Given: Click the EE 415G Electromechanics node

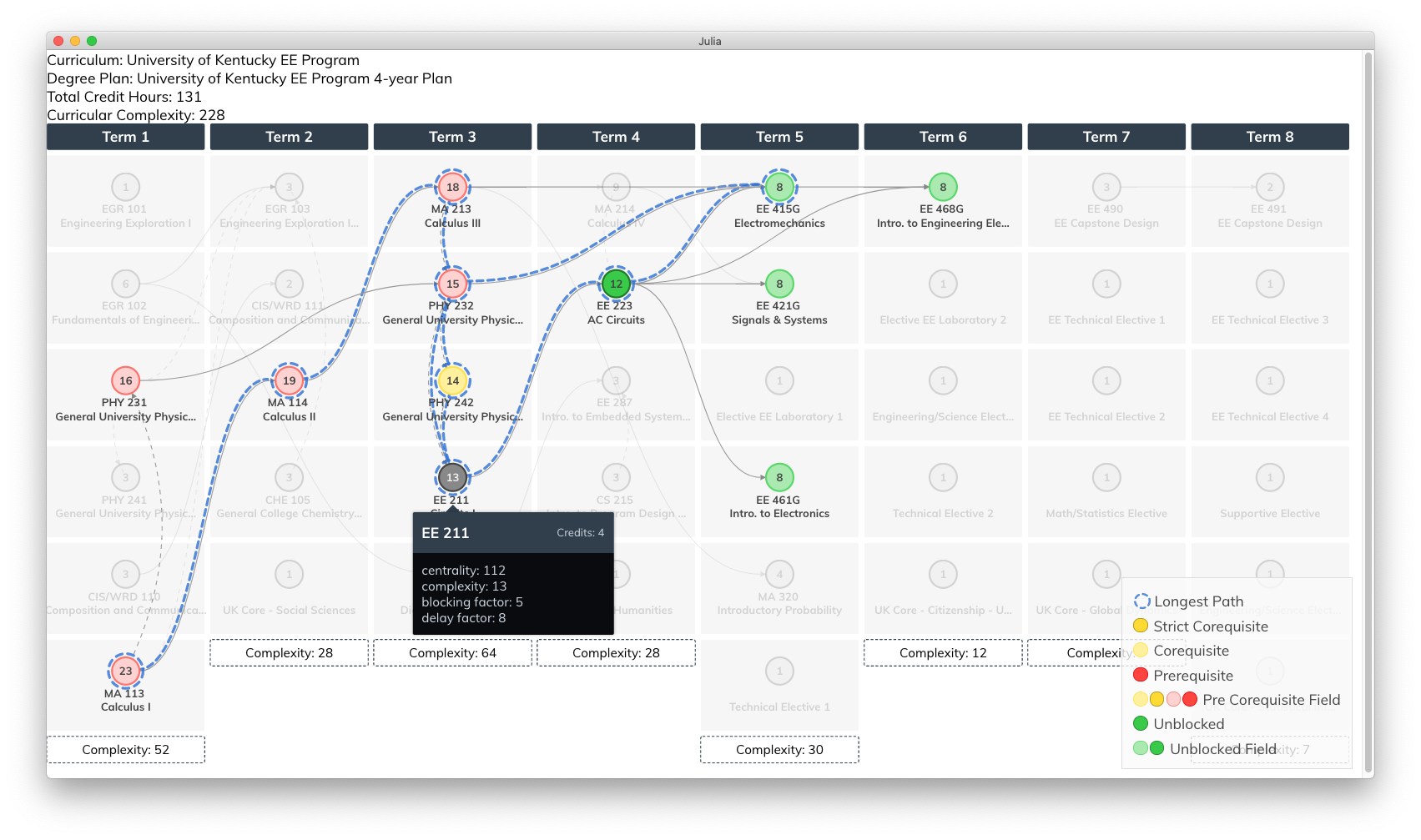Looking at the screenshot, I should point(779,187).
